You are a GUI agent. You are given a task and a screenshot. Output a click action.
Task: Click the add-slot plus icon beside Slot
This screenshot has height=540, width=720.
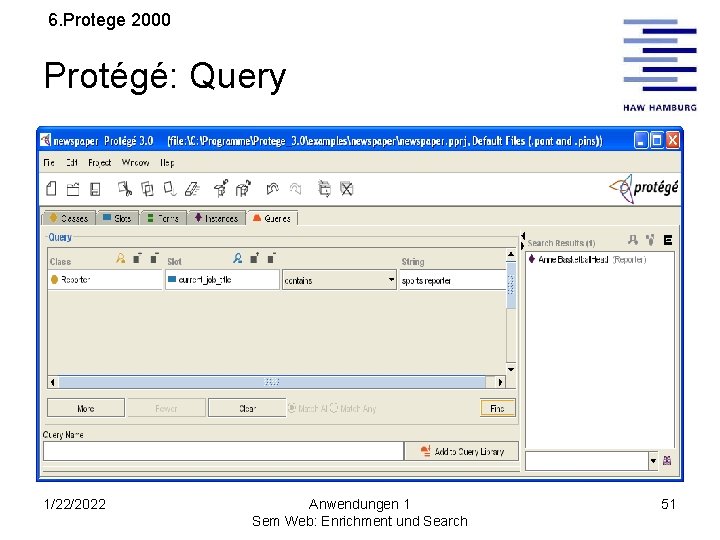click(254, 258)
